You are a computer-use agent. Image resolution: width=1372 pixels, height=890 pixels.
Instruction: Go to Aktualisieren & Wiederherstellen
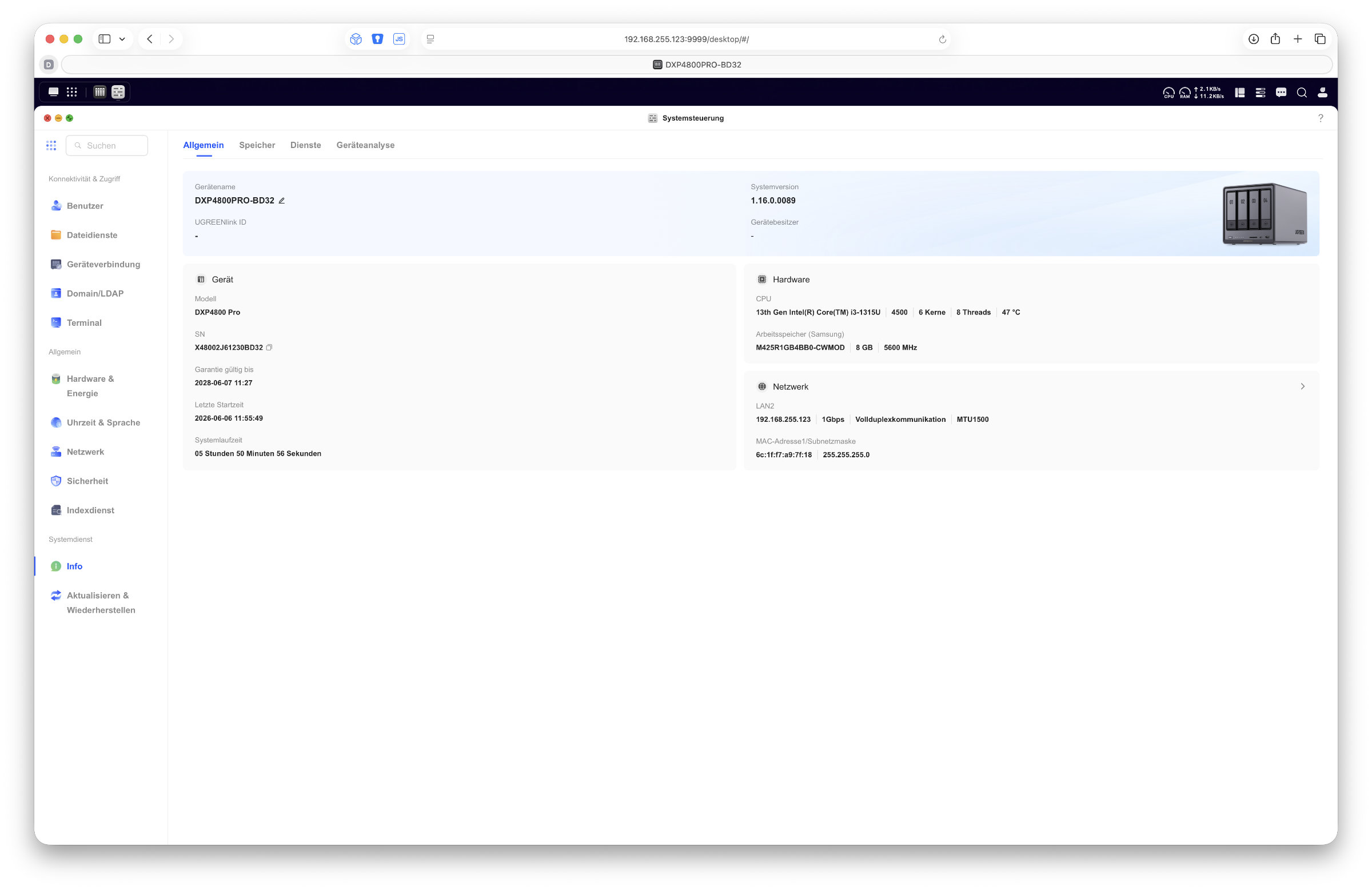(101, 603)
